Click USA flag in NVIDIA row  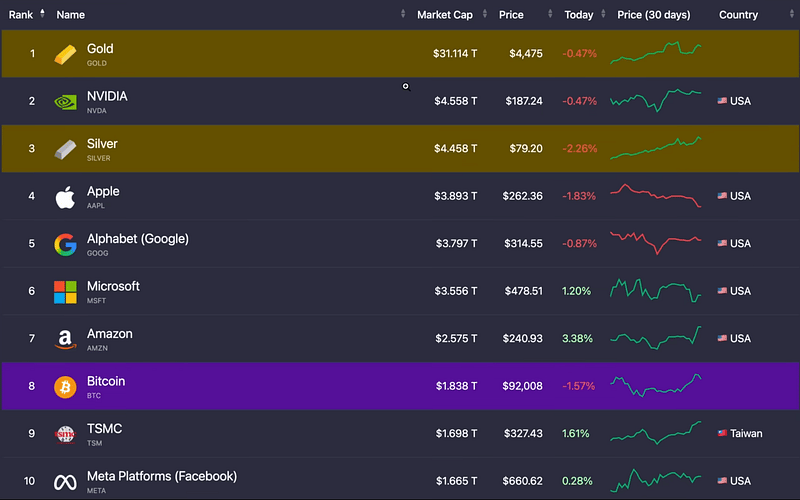coord(722,101)
